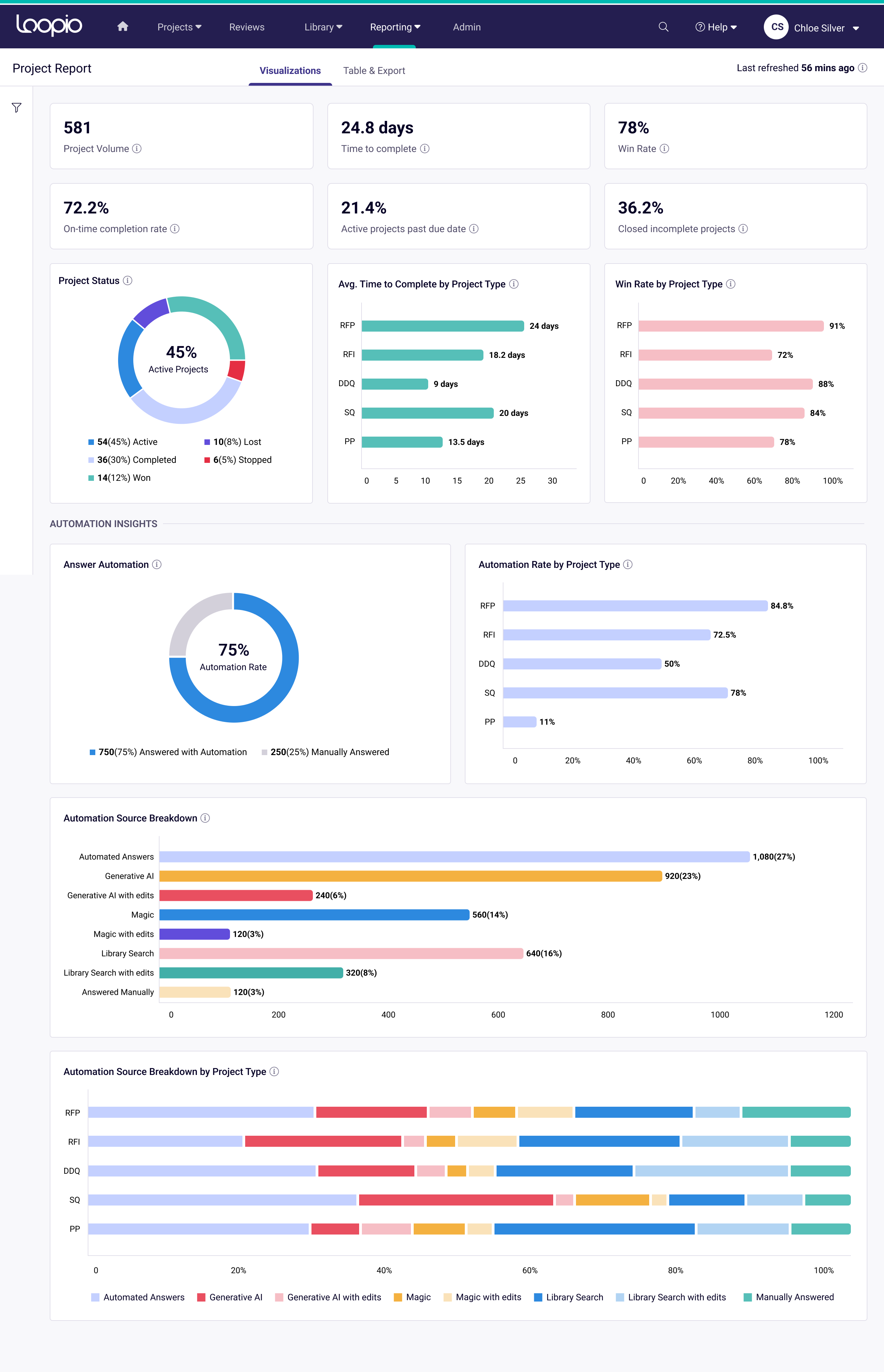Go to the Home icon in navbar

(122, 26)
